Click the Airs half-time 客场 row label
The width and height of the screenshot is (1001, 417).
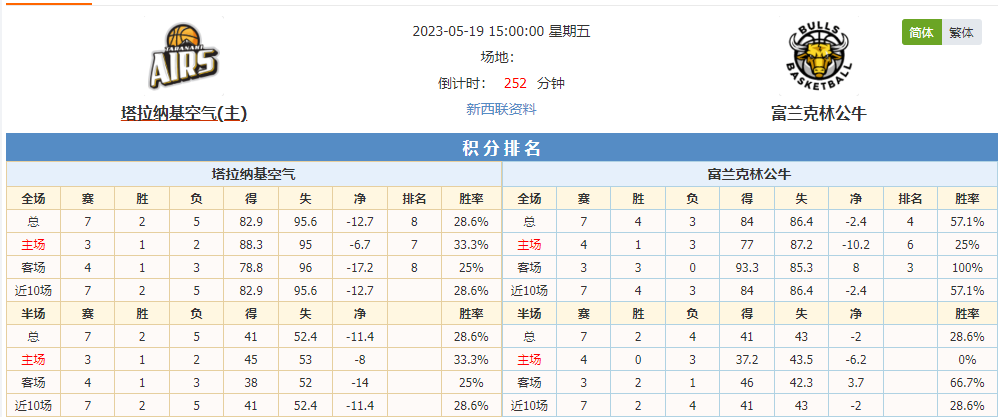(33, 383)
